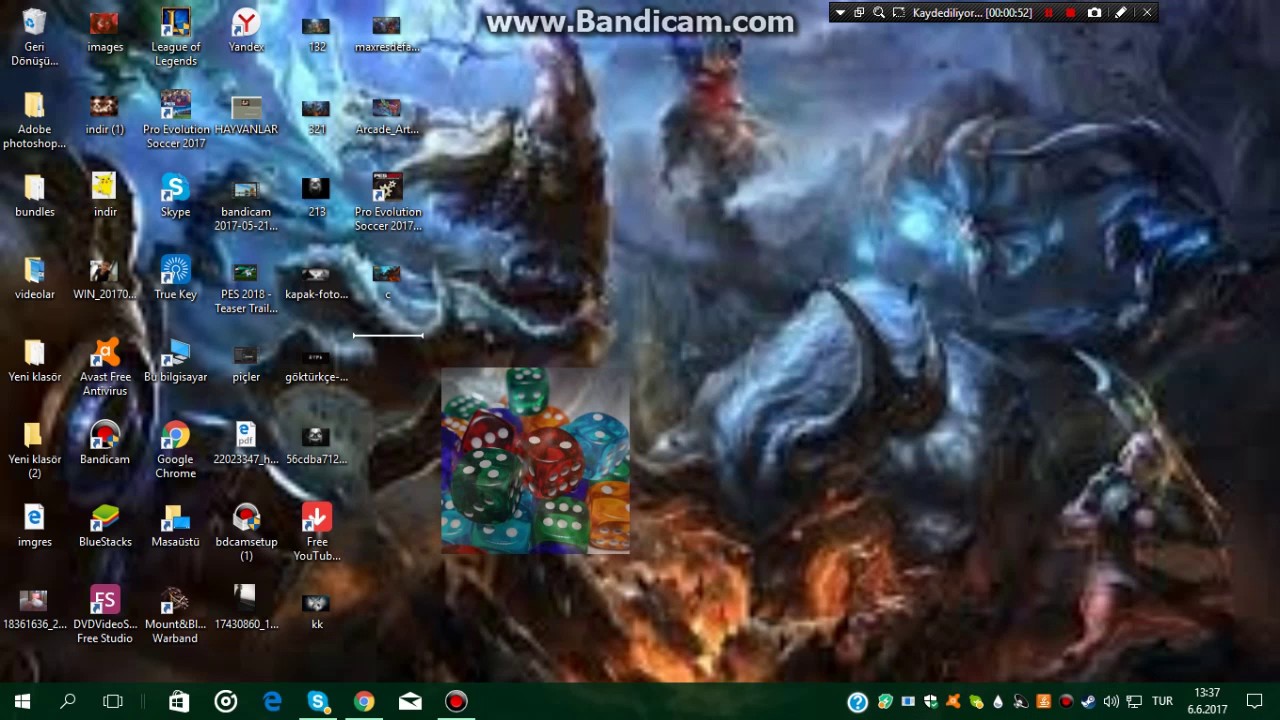
Task: Take a screenshot with Bandicam camera icon
Action: pyautogui.click(x=1095, y=13)
